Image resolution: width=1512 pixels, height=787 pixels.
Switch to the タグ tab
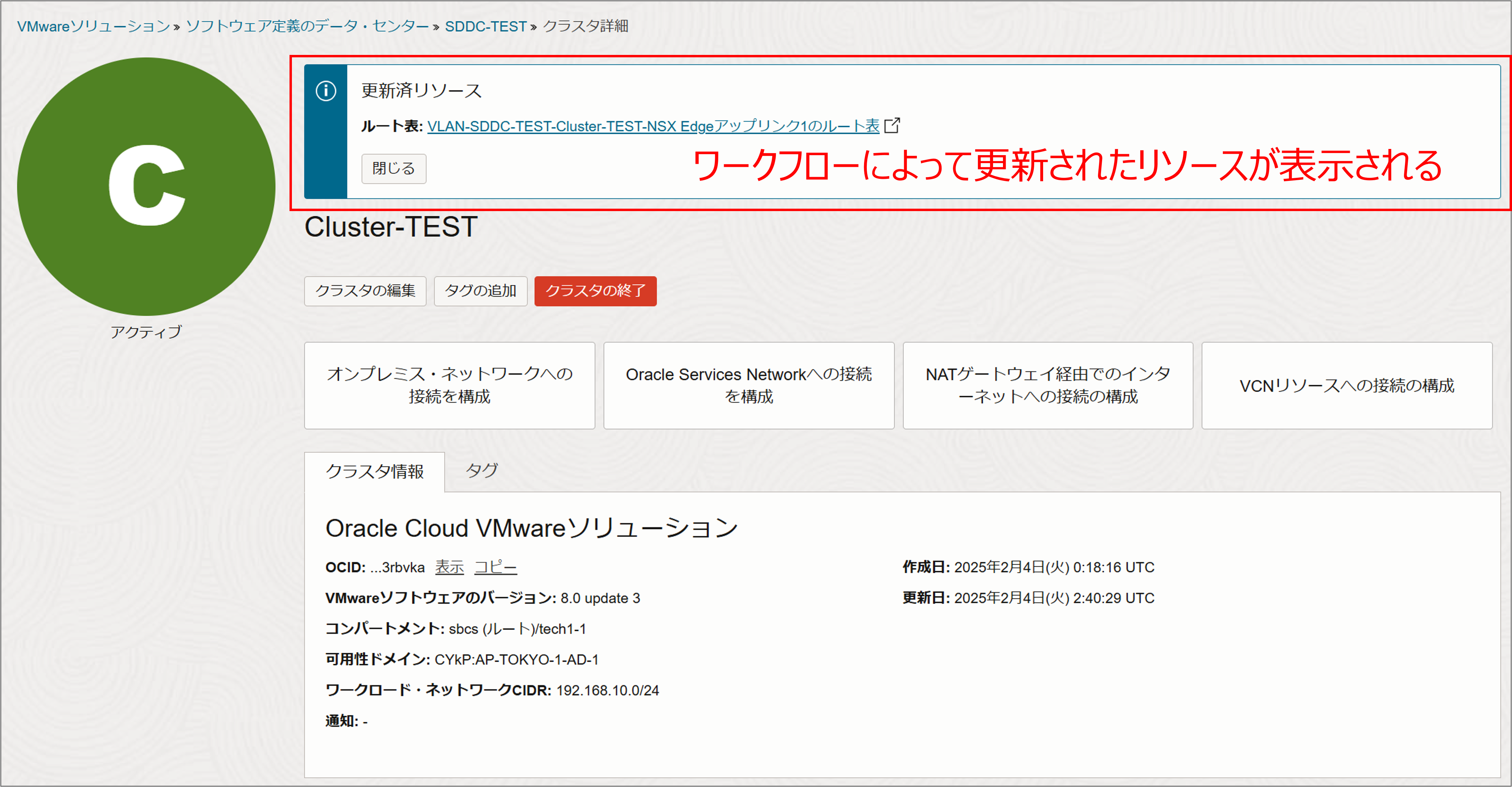tap(481, 471)
